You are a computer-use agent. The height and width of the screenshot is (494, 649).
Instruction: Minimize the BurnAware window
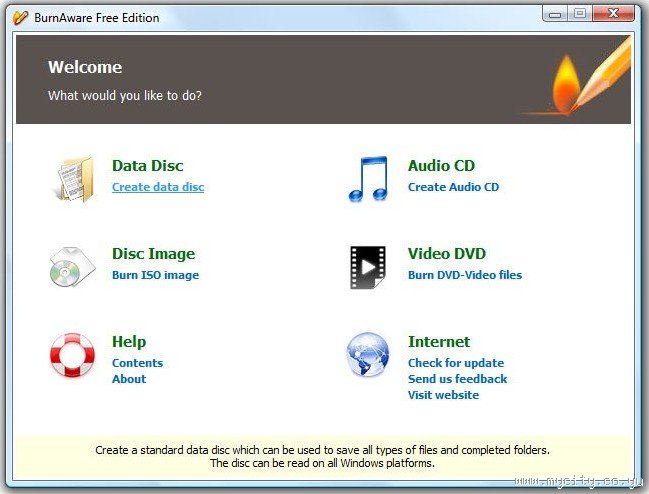pyautogui.click(x=555, y=14)
